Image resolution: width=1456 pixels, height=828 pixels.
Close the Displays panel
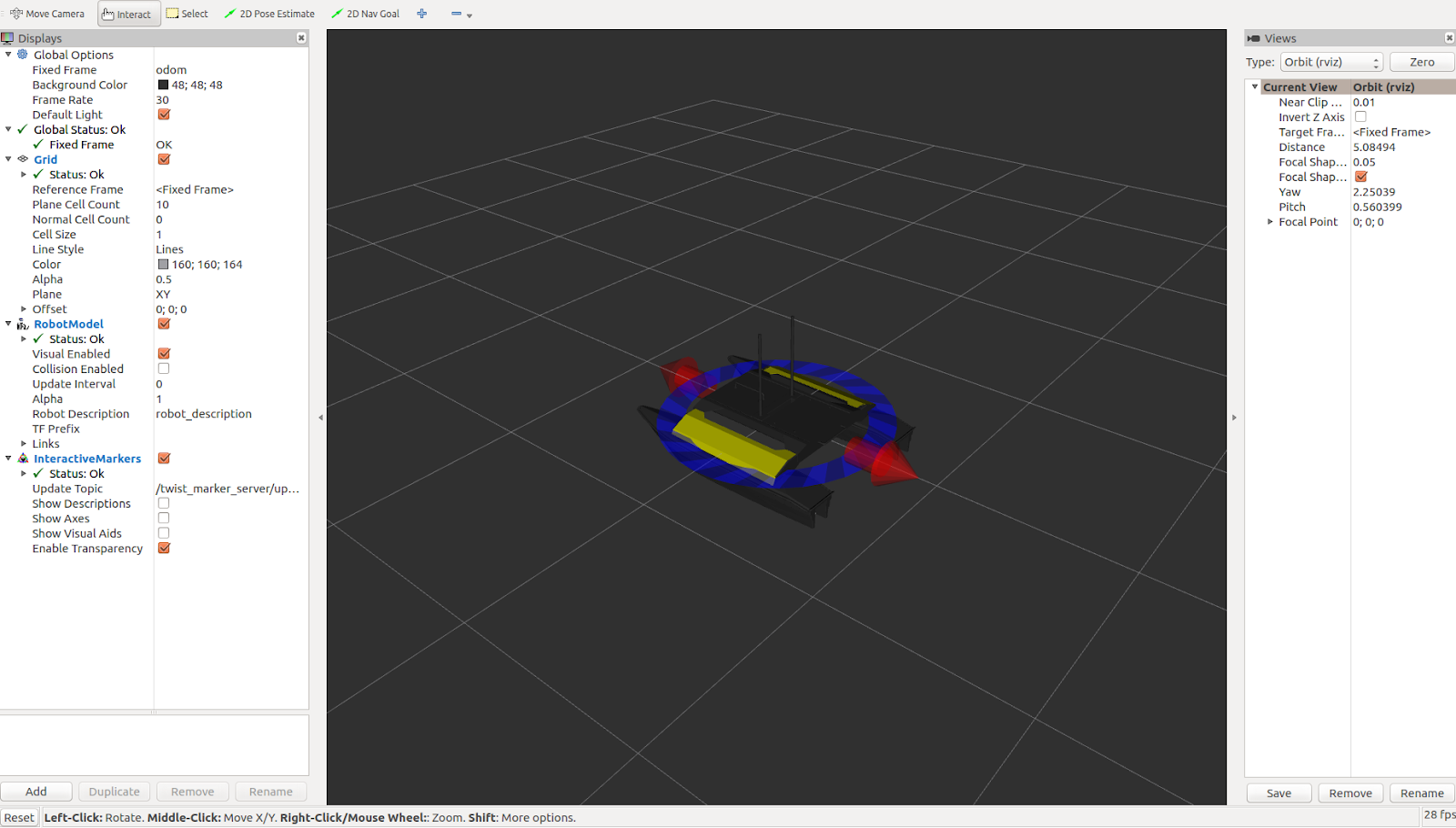pyautogui.click(x=301, y=38)
